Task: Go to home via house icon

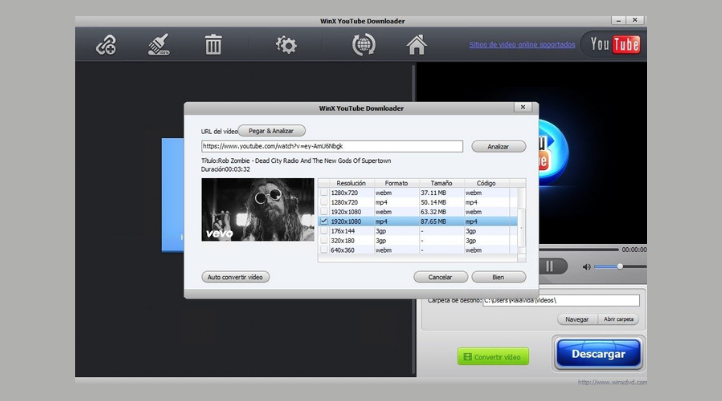Action: click(416, 45)
